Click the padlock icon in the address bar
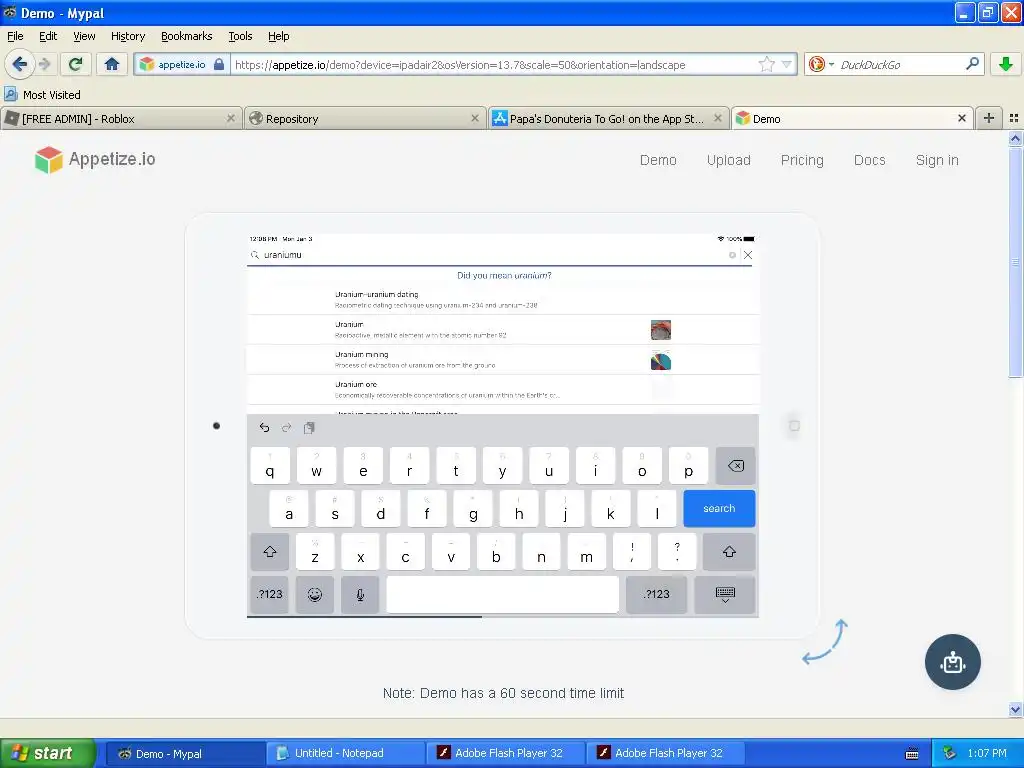Viewport: 1024px width, 768px height. tap(219, 64)
